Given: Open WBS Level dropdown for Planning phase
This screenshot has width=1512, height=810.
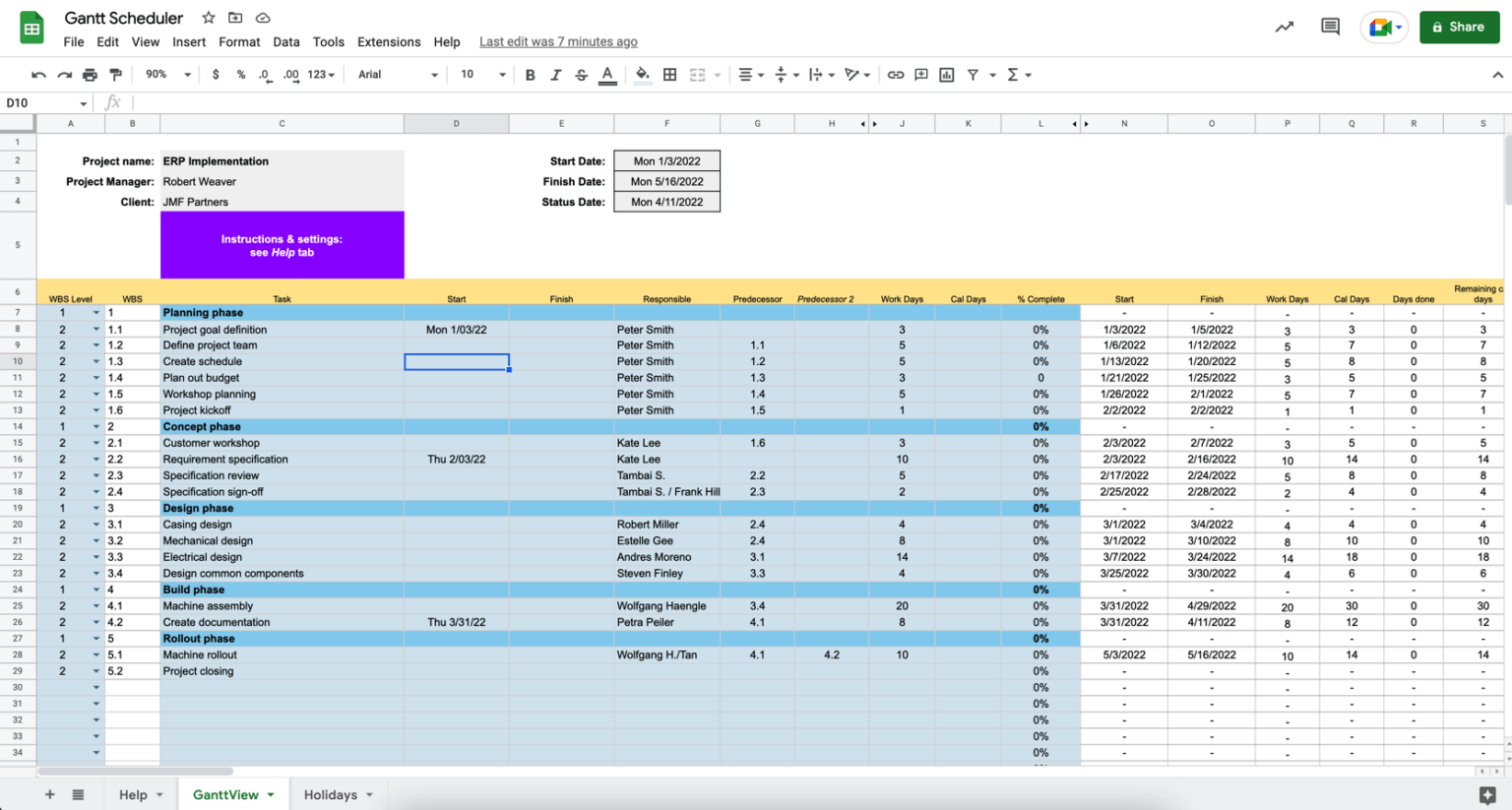Looking at the screenshot, I should 96,313.
